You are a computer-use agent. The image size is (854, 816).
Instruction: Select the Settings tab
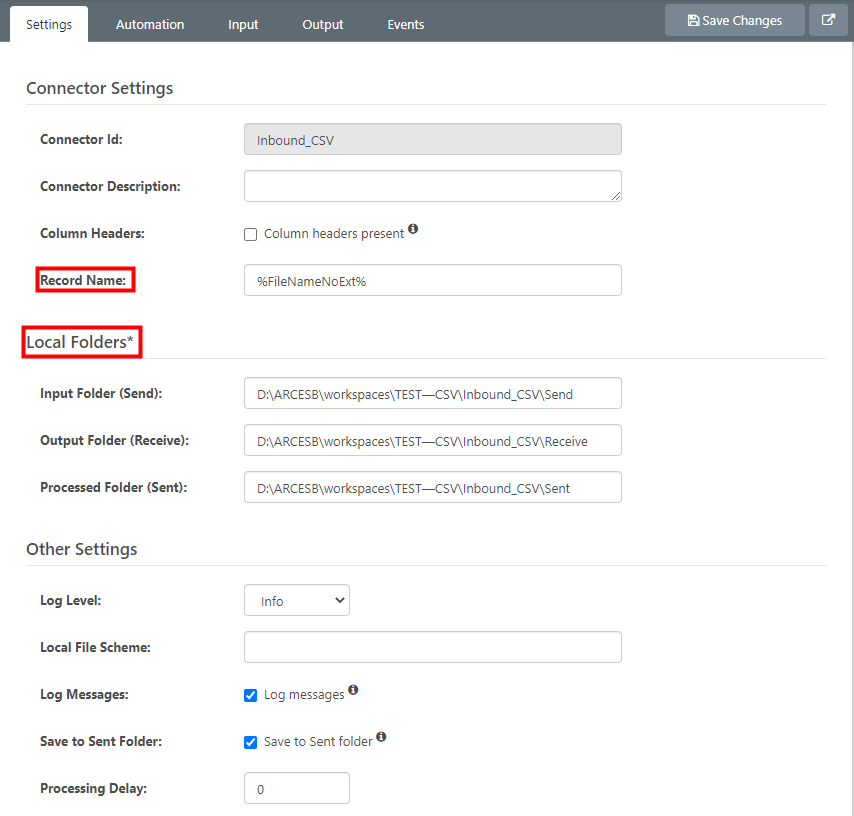(49, 24)
